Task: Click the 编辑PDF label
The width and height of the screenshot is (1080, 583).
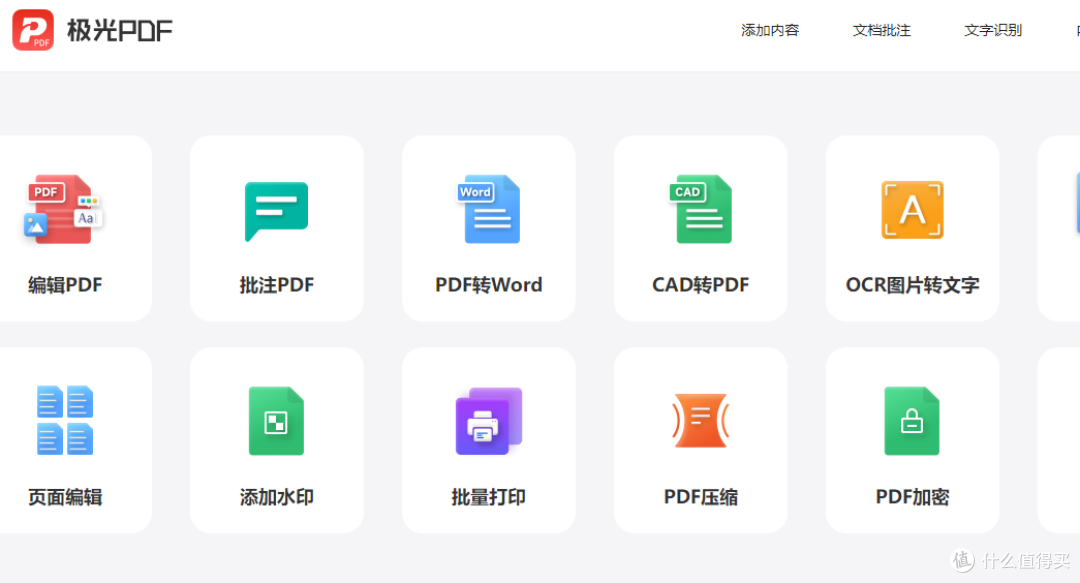Action: (x=65, y=285)
